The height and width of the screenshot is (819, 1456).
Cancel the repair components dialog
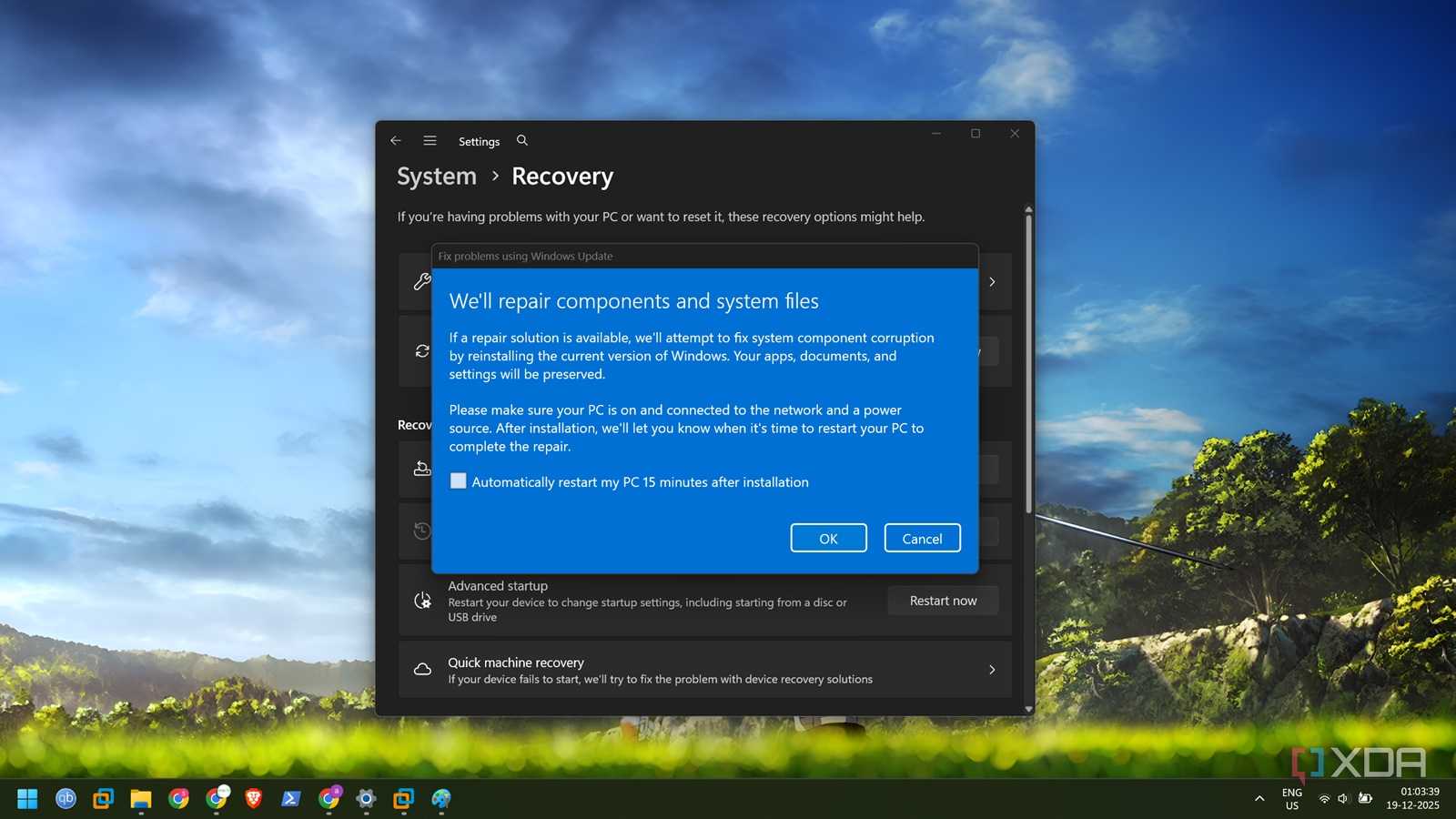click(922, 539)
